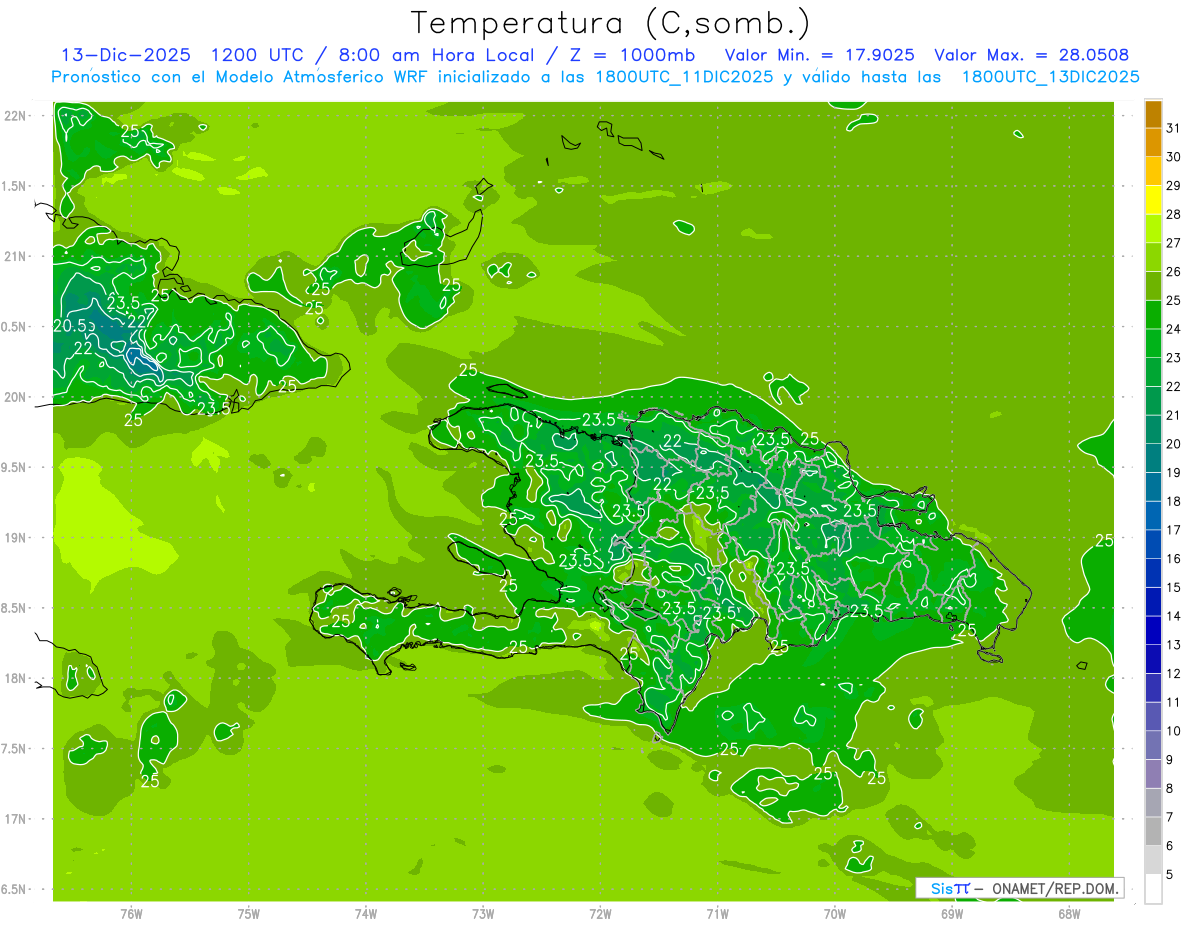Viewport: 1200px width, 927px height.
Task: Click the colorbar scale value "15"
Action: (x=1173, y=588)
